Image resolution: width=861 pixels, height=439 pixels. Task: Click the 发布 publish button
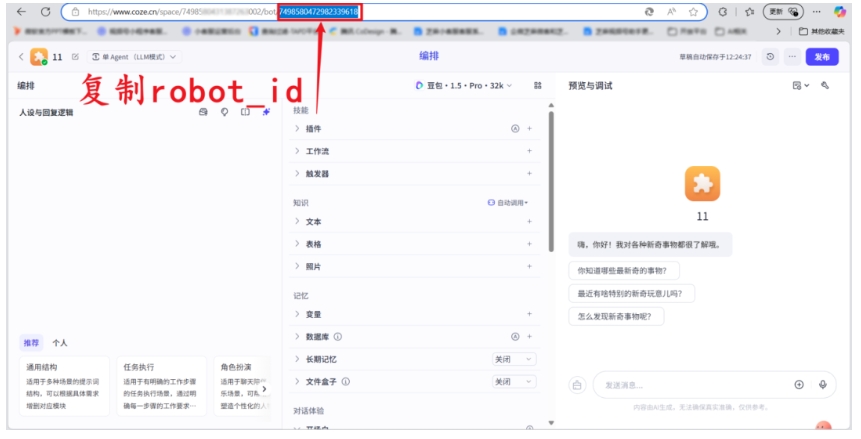coord(822,57)
